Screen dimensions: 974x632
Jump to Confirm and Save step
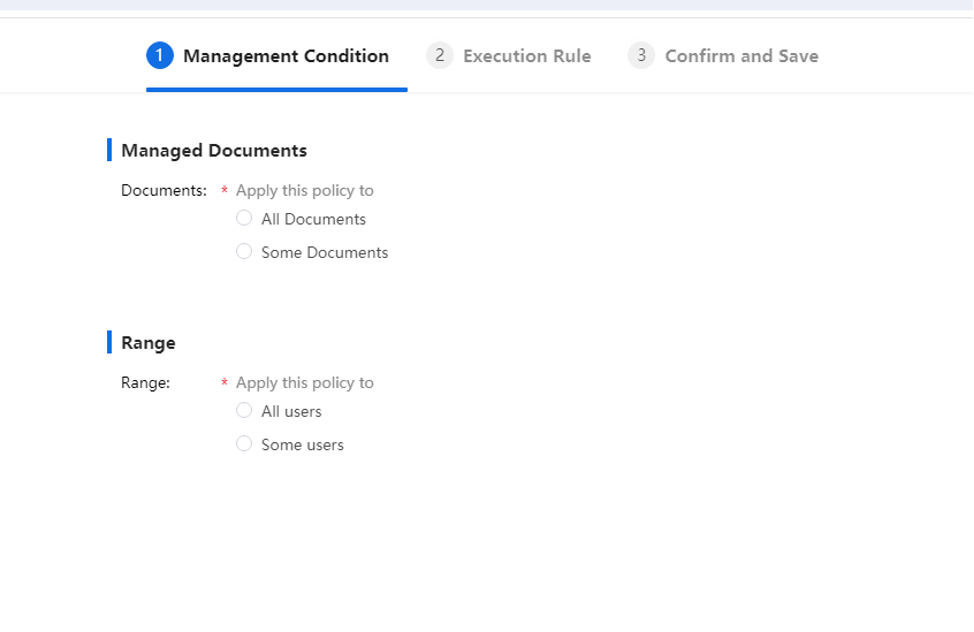[723, 56]
